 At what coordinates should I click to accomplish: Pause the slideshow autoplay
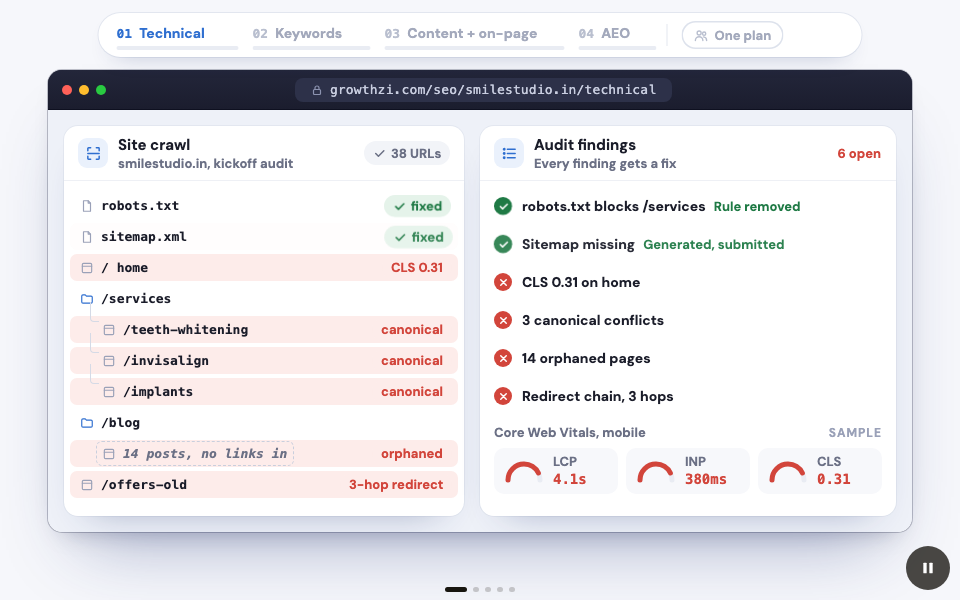[x=928, y=568]
